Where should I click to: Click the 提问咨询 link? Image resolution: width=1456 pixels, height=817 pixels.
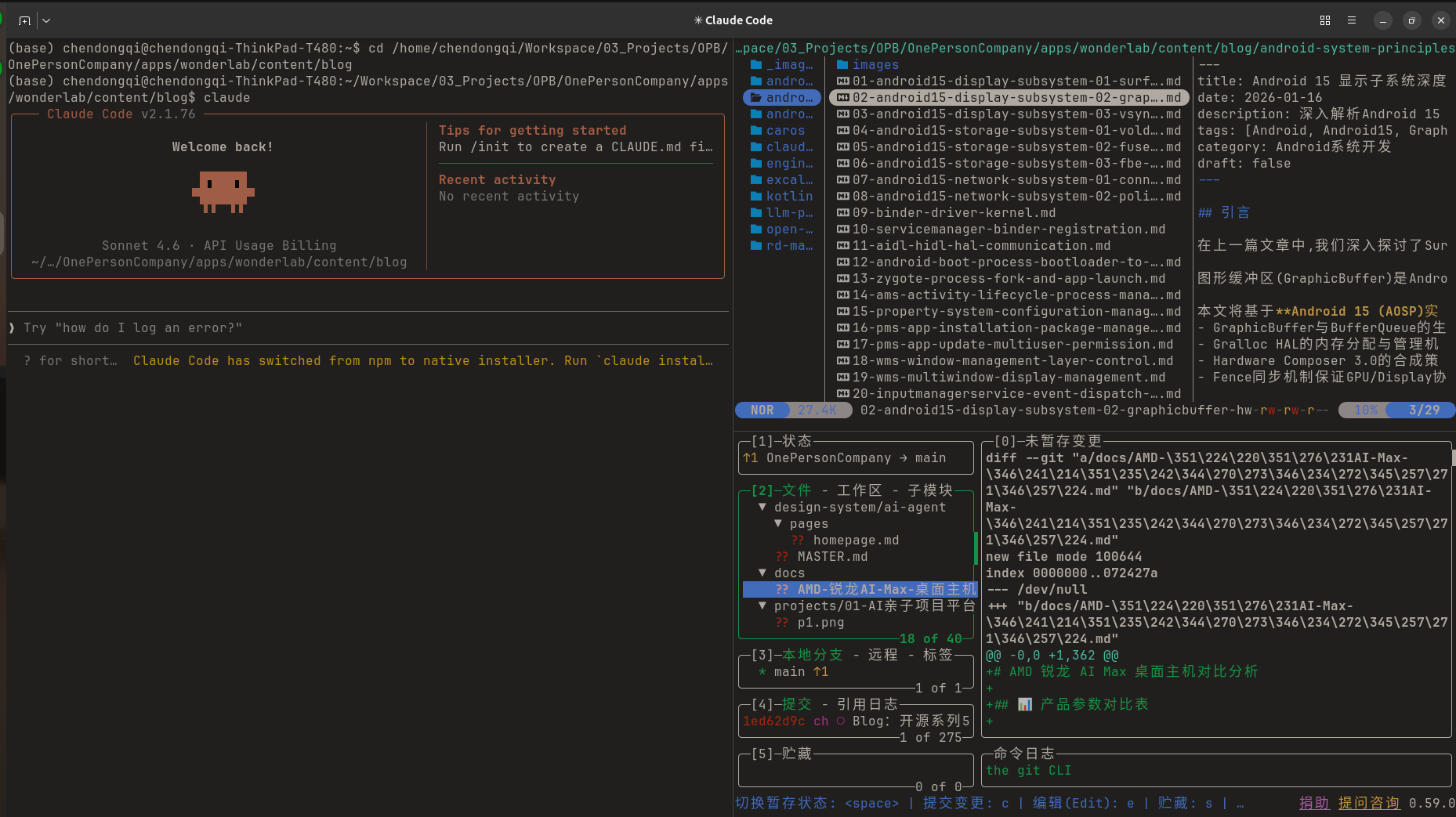pyautogui.click(x=1369, y=803)
